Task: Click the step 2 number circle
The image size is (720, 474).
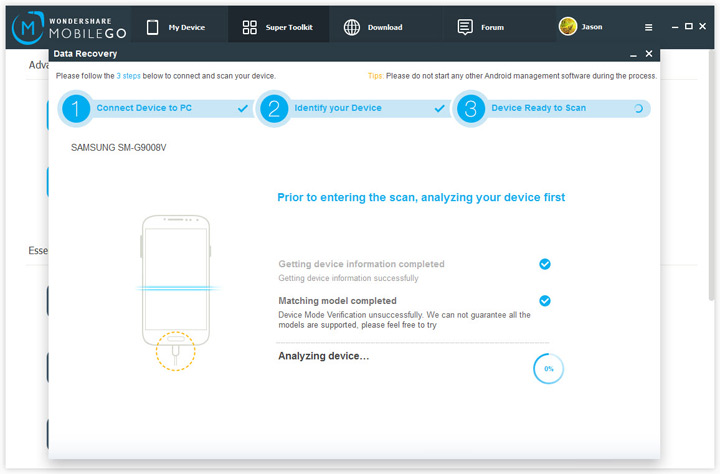Action: 274,108
